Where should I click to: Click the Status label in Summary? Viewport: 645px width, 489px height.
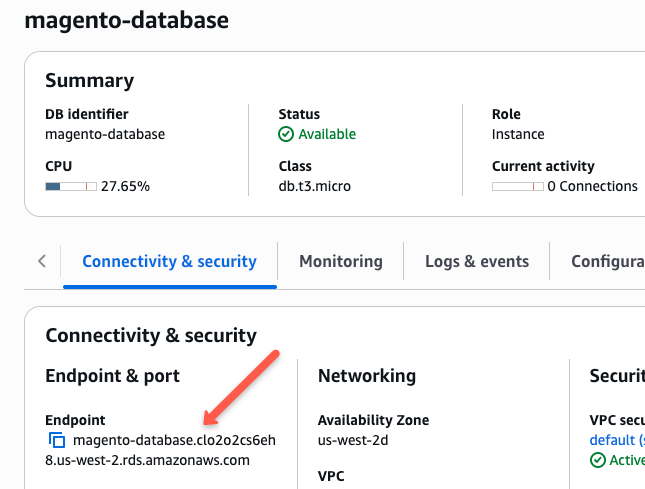[299, 114]
